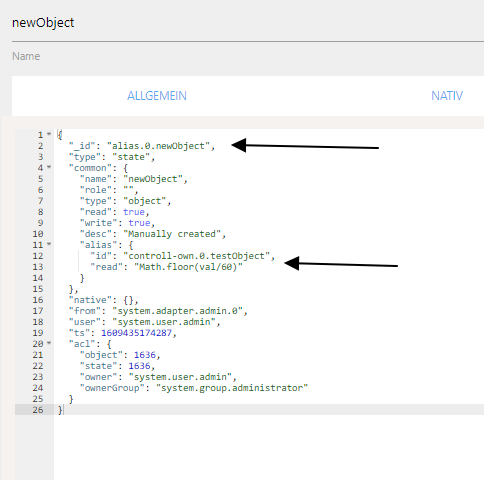Click the "system.adapter.admin.0" from value
484x480 pixels.
point(177,311)
